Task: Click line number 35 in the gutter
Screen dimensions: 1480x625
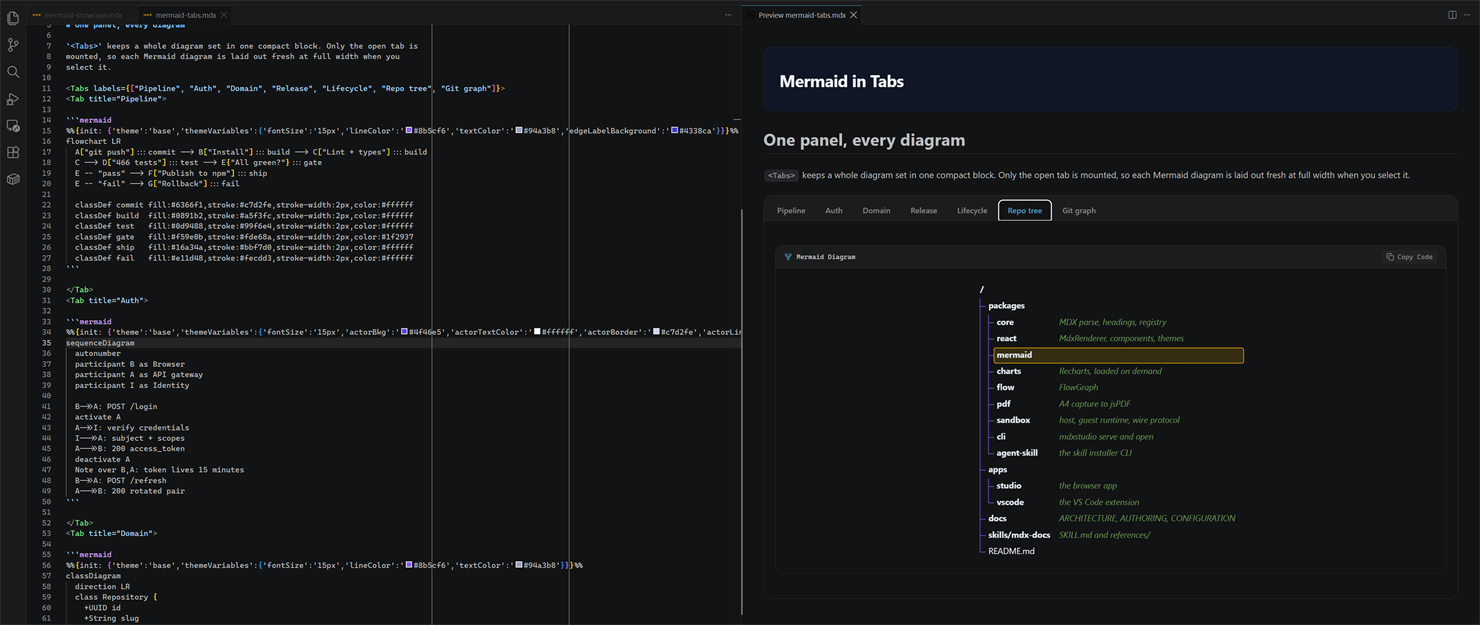Action: point(47,343)
